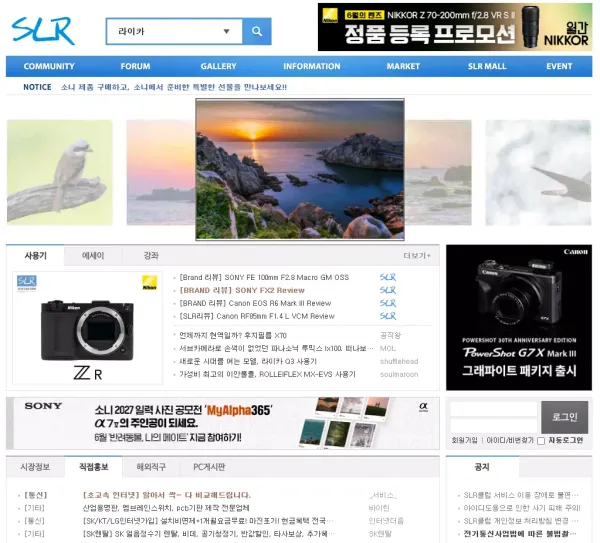This screenshot has height=543, width=600.
Task: Click the Sony alpha logo on the banner
Action: [423, 407]
